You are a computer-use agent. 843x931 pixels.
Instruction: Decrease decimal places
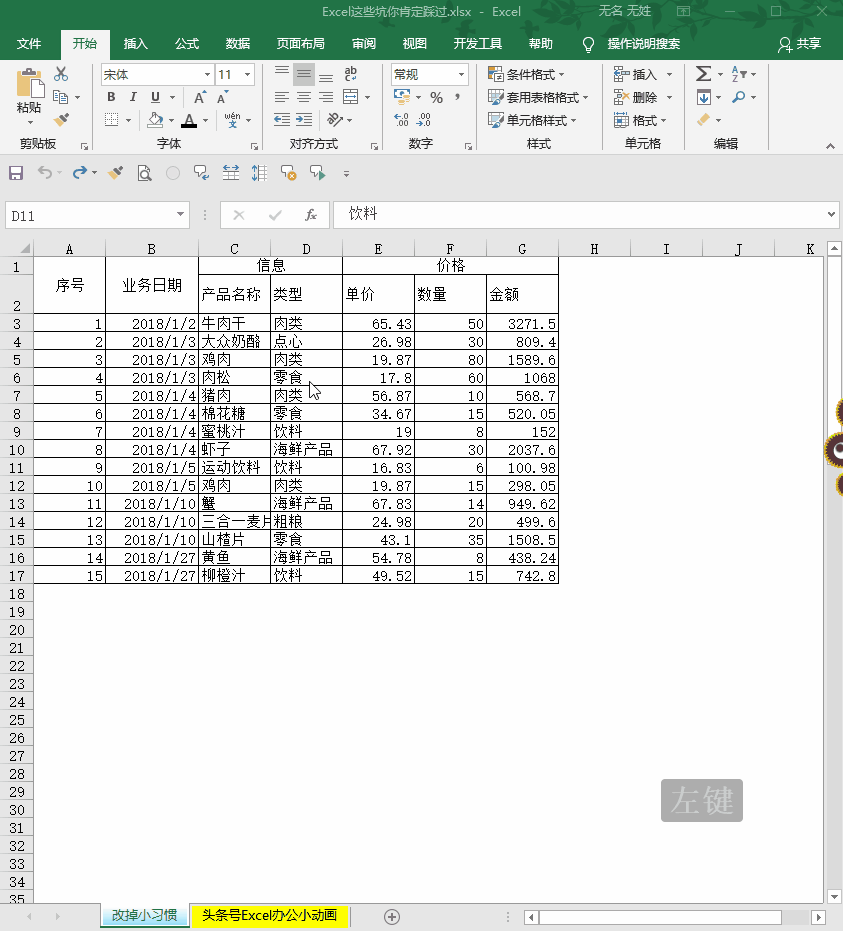coord(423,120)
